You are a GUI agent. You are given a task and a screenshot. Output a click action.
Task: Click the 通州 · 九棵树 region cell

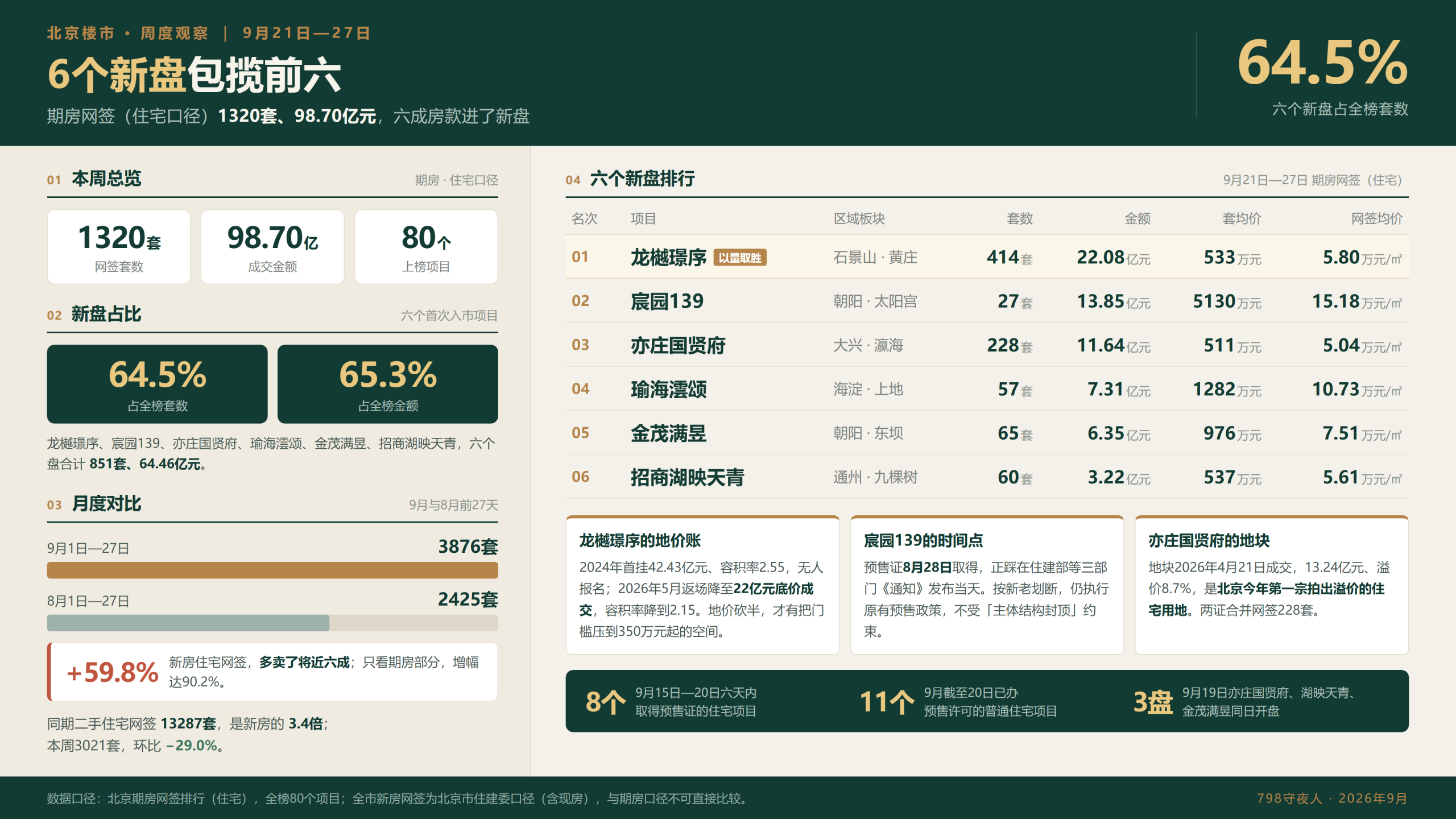875,477
